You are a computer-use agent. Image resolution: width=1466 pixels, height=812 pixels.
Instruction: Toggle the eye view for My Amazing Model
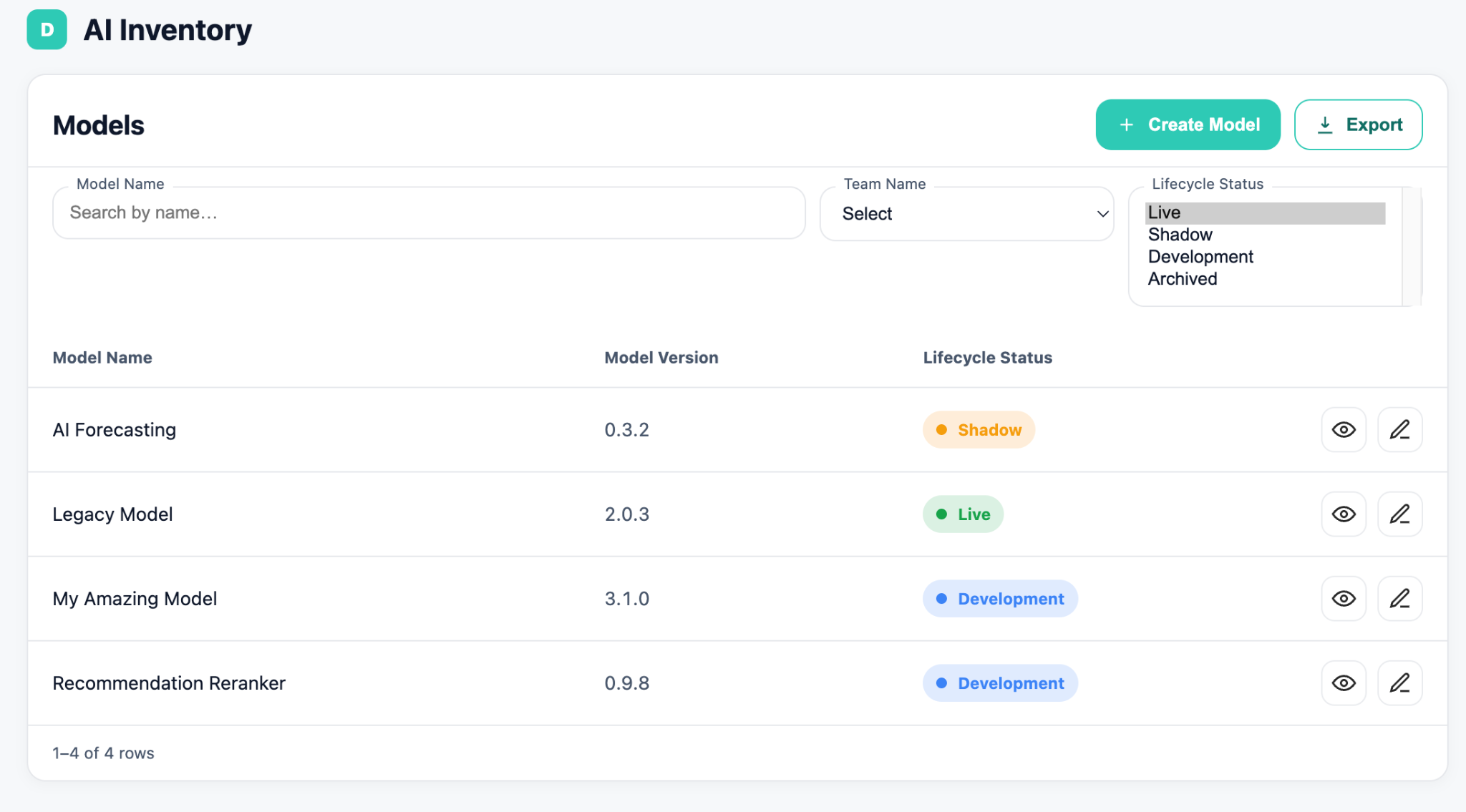pos(1344,598)
